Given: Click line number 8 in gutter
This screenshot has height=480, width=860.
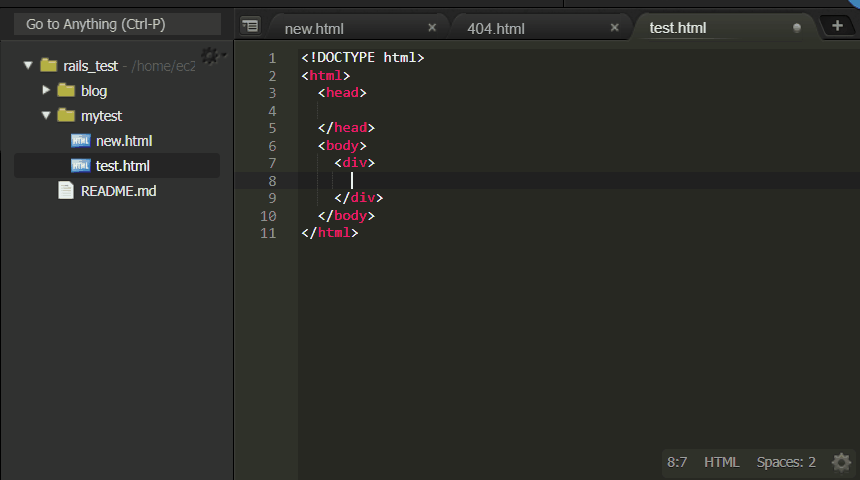Looking at the screenshot, I should (272, 181).
